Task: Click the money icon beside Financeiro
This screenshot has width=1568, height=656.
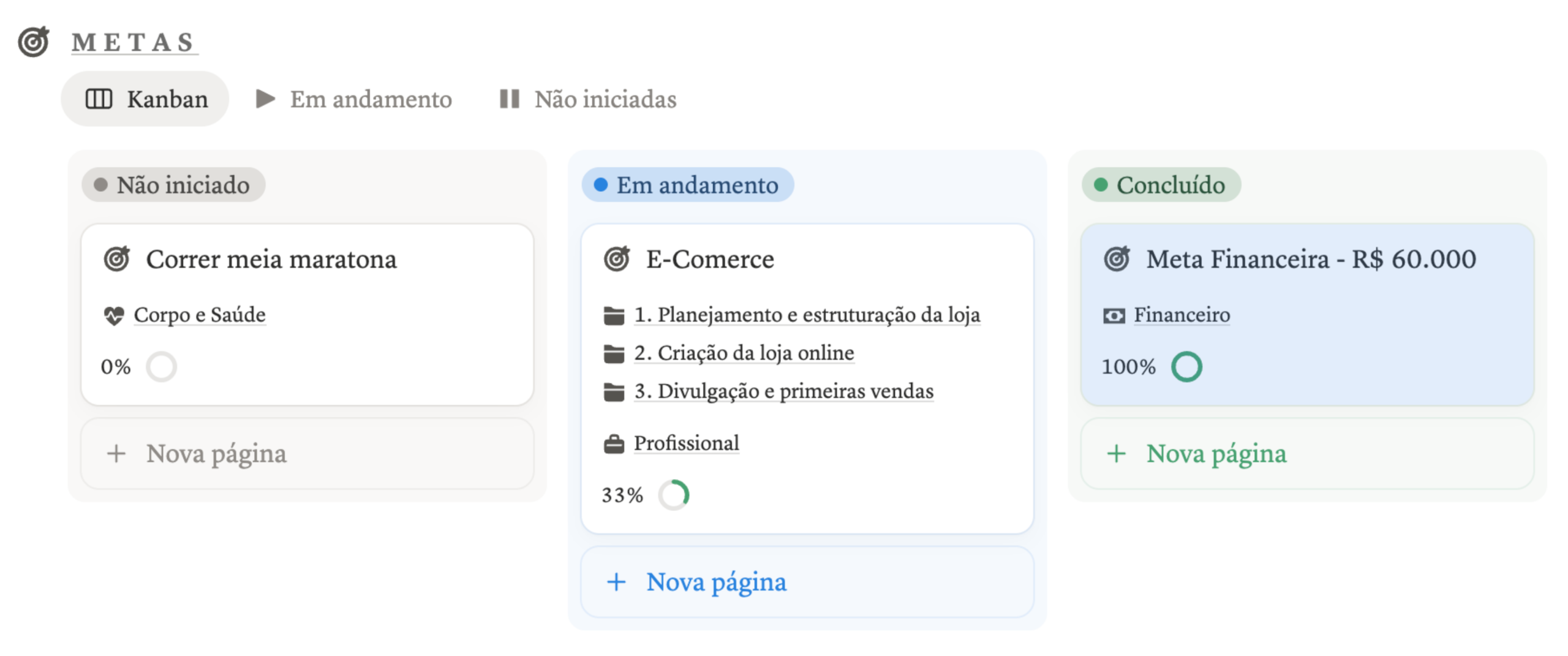Action: tap(1114, 315)
